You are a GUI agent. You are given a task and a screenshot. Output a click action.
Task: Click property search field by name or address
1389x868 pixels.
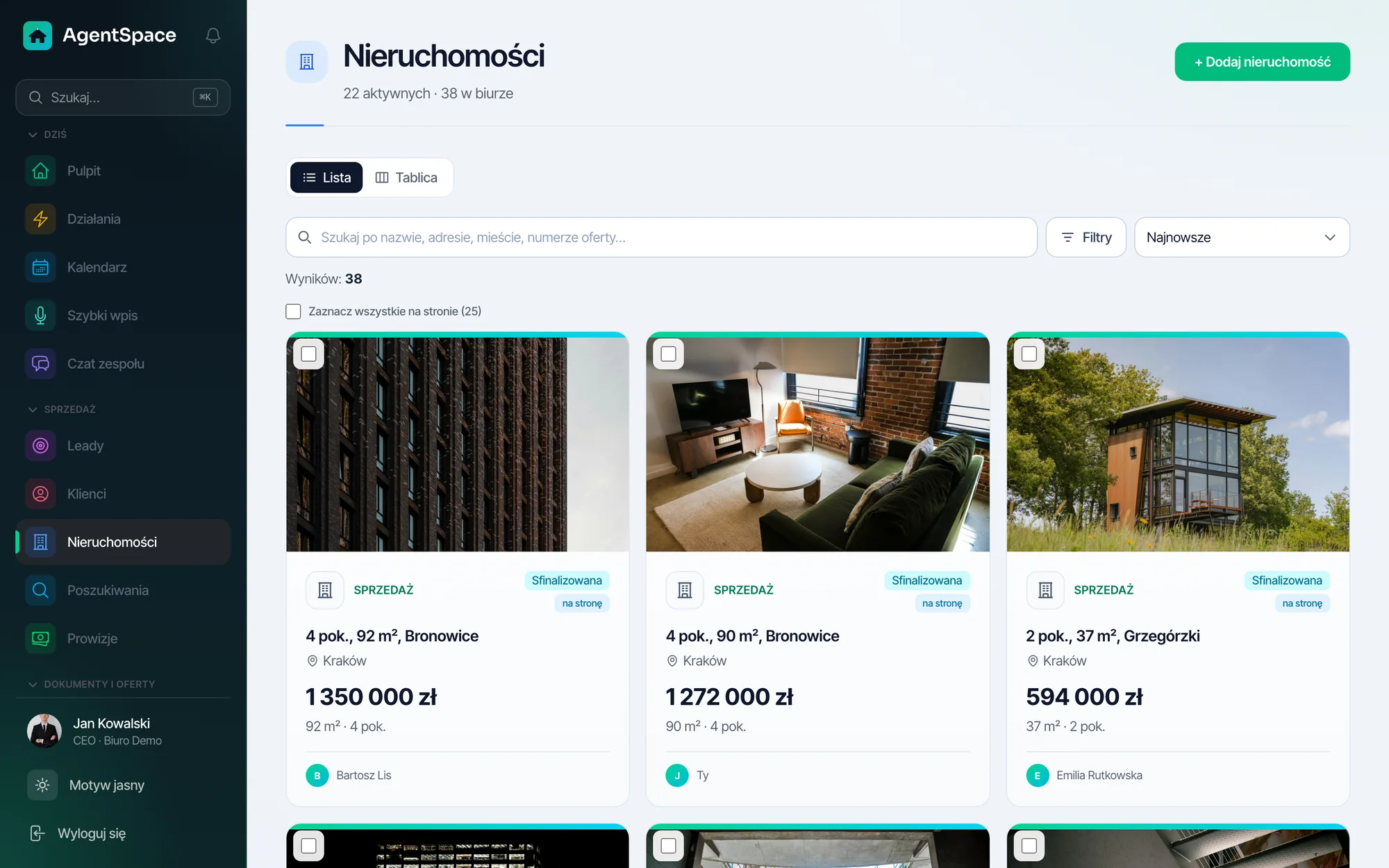click(x=661, y=237)
